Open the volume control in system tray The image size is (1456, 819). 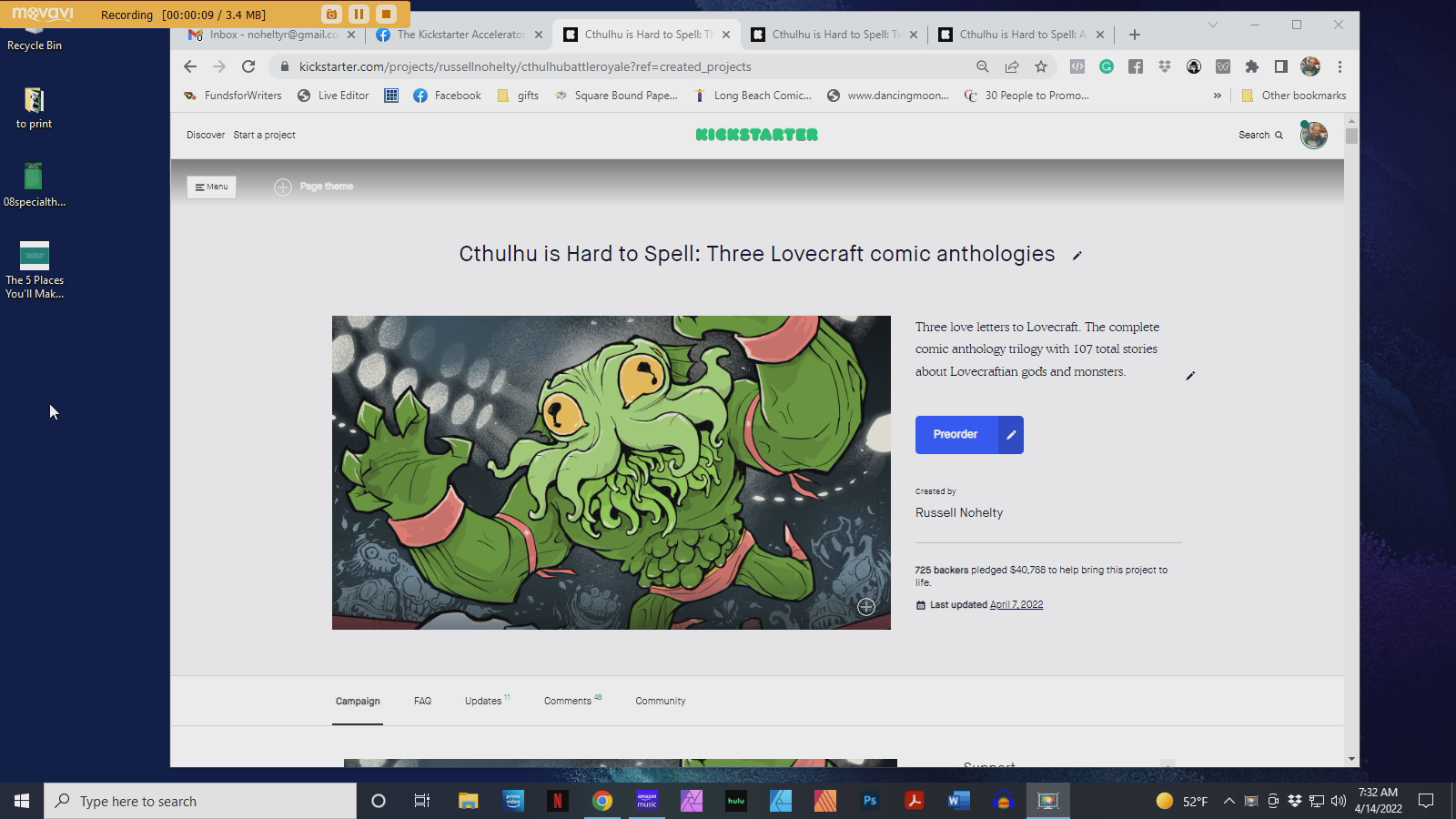tap(1338, 801)
